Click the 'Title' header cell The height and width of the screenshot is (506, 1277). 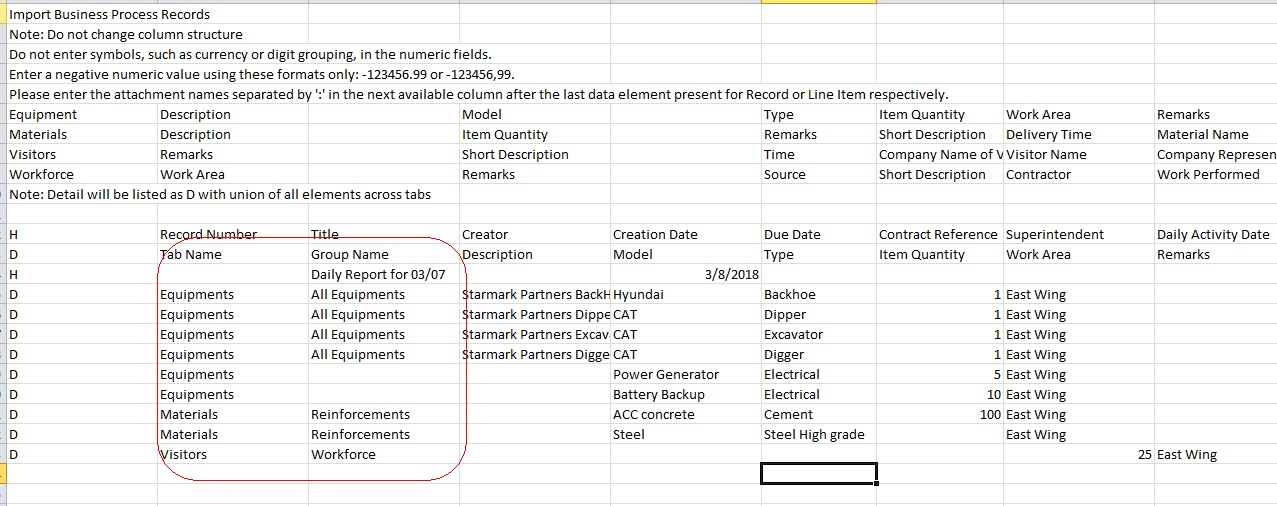tap(384, 234)
